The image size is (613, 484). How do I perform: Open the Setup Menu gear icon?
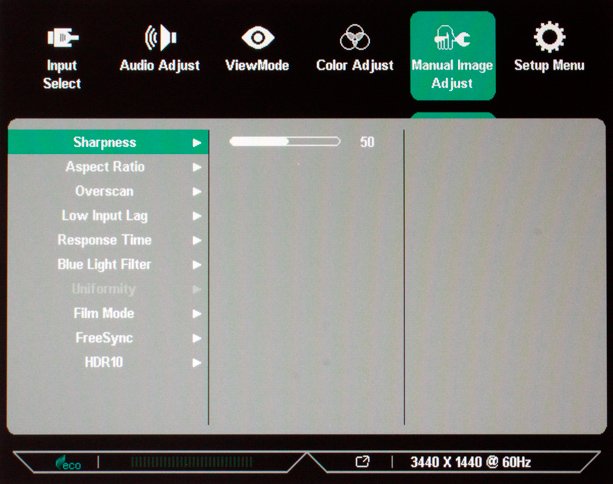tap(549, 39)
